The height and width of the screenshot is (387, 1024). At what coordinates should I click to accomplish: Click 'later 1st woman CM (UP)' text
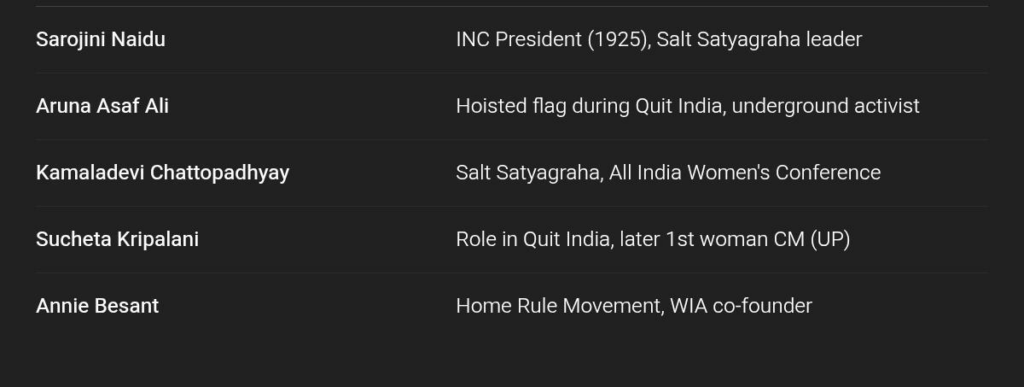[735, 240]
